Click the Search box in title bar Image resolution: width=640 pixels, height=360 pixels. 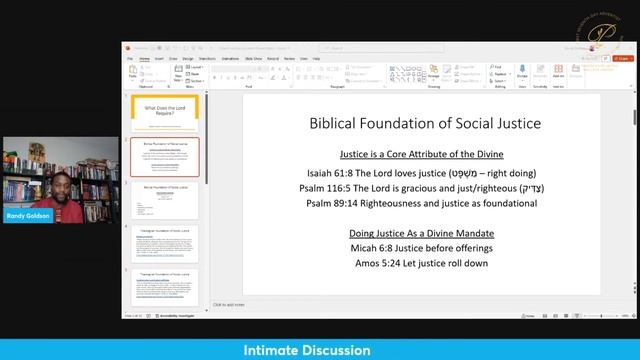tap(382, 48)
